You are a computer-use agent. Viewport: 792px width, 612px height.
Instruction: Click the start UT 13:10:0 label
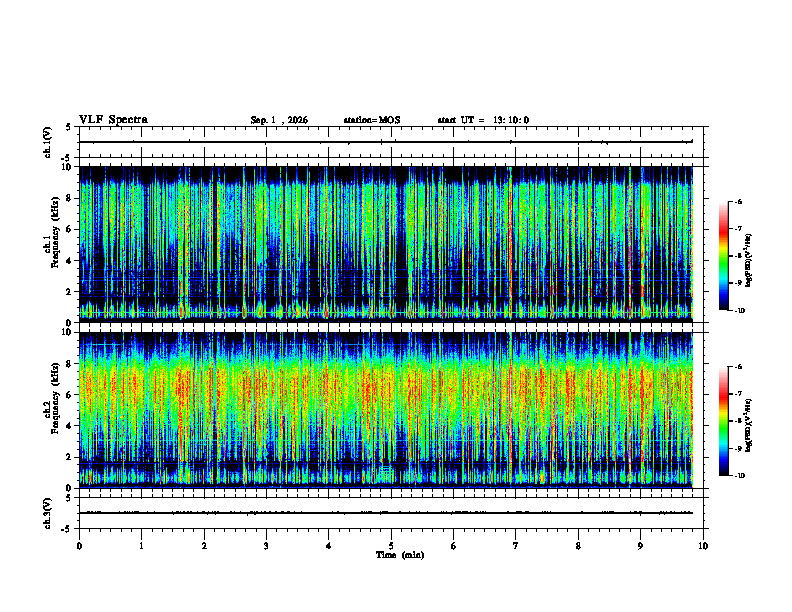(483, 120)
